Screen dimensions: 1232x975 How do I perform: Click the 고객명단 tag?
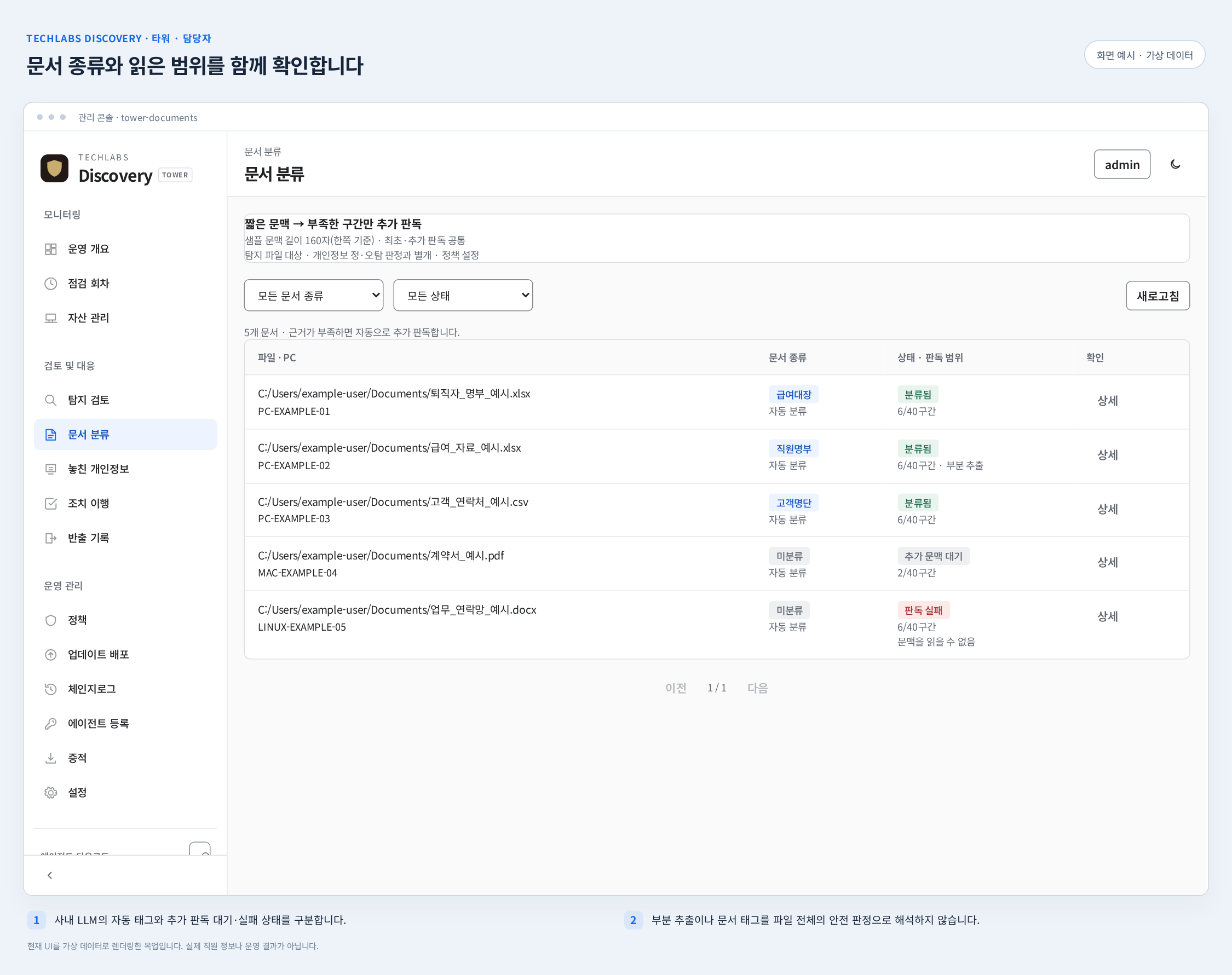(x=793, y=503)
